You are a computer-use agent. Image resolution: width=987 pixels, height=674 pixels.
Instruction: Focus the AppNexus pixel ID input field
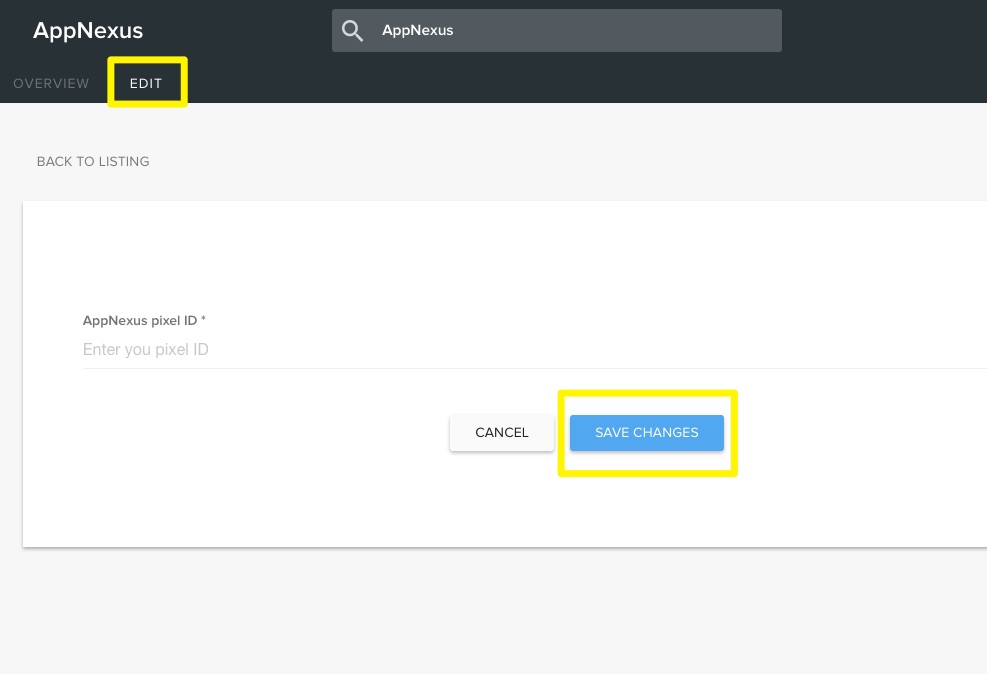tap(534, 349)
